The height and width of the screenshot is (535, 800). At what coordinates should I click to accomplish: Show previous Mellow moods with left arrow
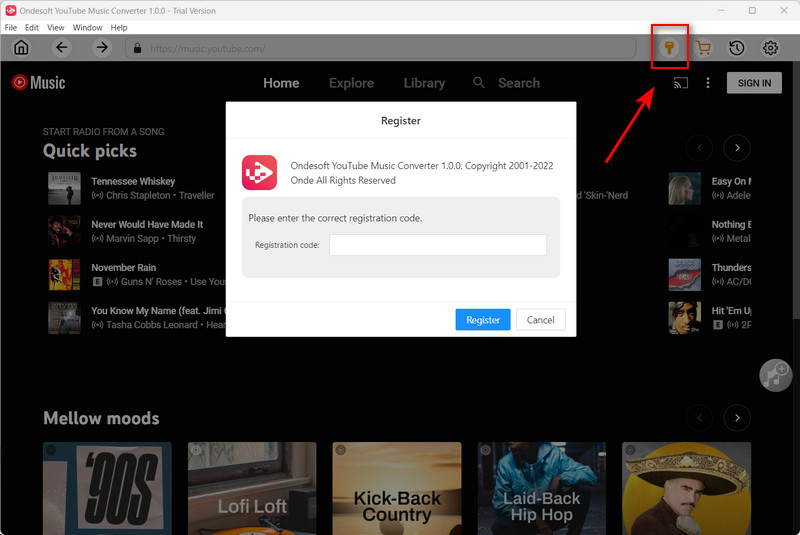point(699,418)
